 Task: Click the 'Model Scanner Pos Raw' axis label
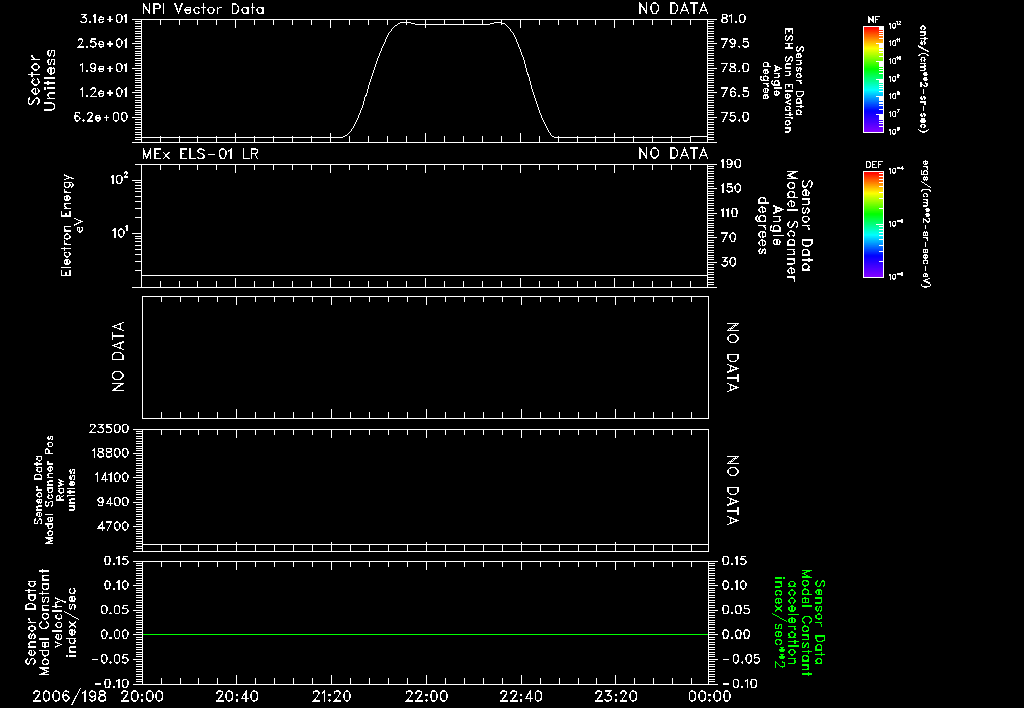tap(55, 490)
